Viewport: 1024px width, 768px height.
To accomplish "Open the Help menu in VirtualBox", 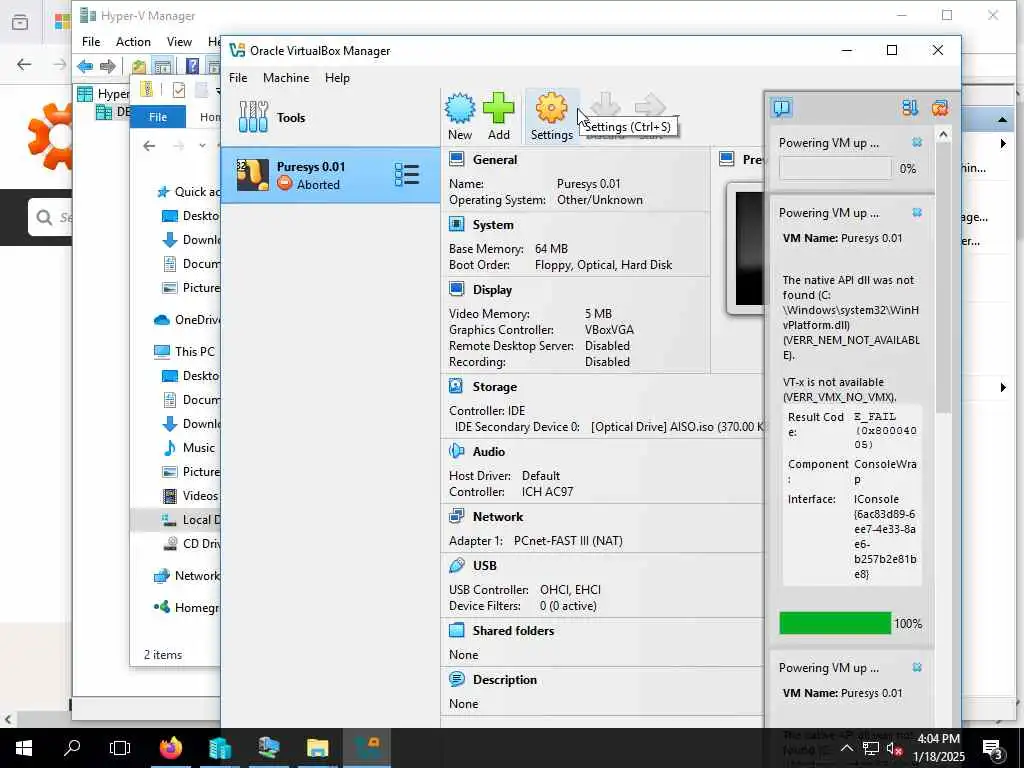I will (x=338, y=78).
